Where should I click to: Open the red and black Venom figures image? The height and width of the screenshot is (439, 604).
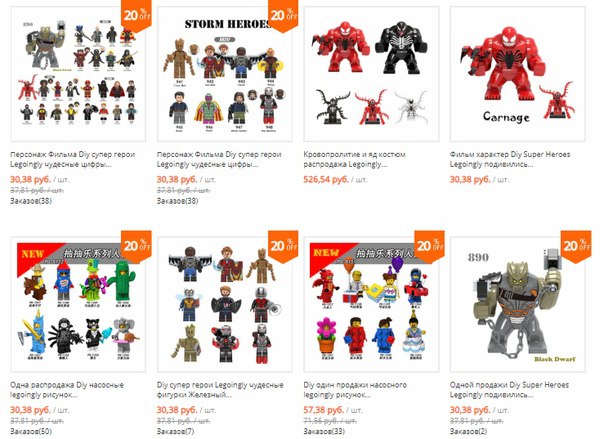pyautogui.click(x=371, y=74)
